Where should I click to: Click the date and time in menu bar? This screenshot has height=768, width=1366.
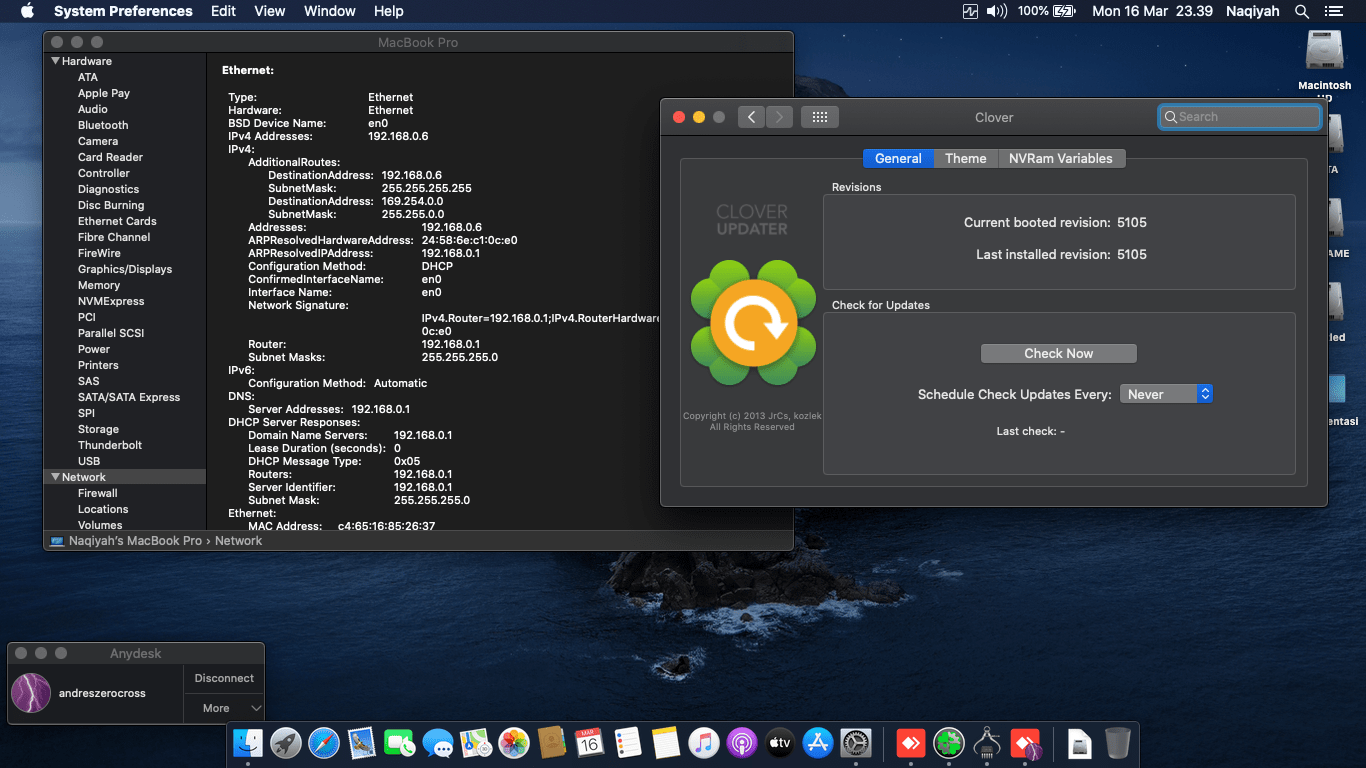click(1152, 11)
